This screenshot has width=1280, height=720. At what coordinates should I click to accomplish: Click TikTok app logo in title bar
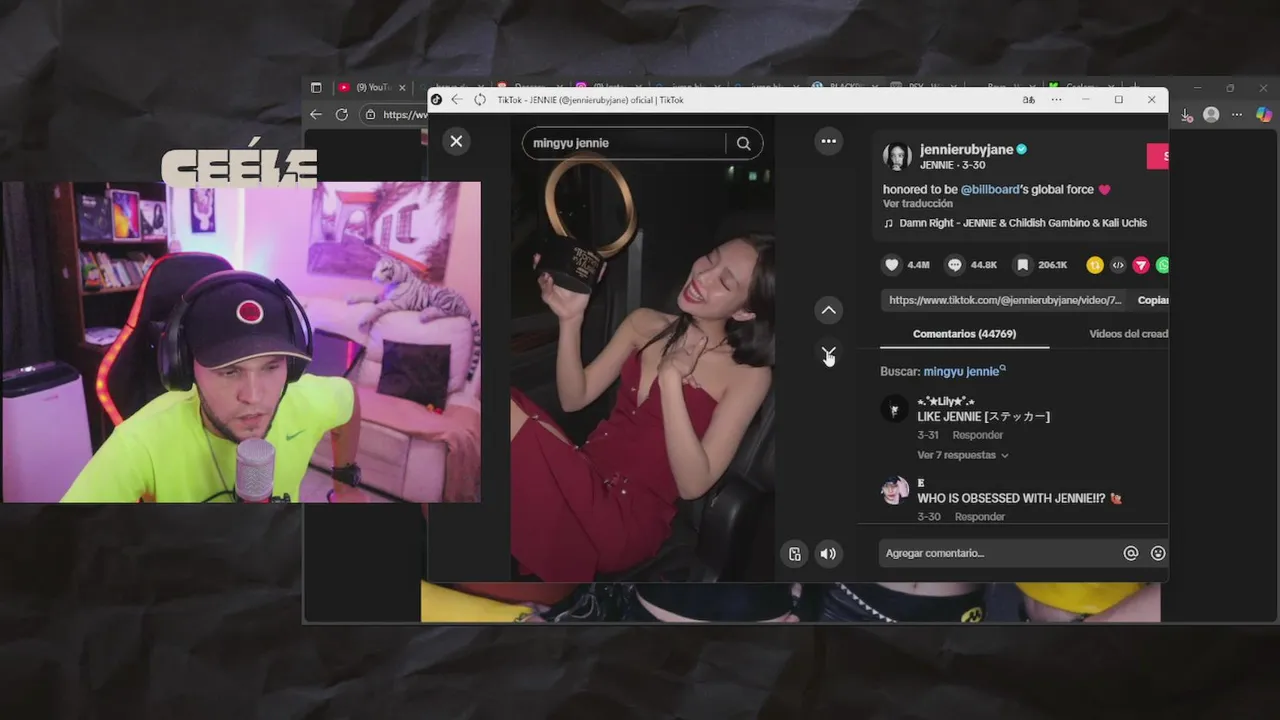[437, 100]
